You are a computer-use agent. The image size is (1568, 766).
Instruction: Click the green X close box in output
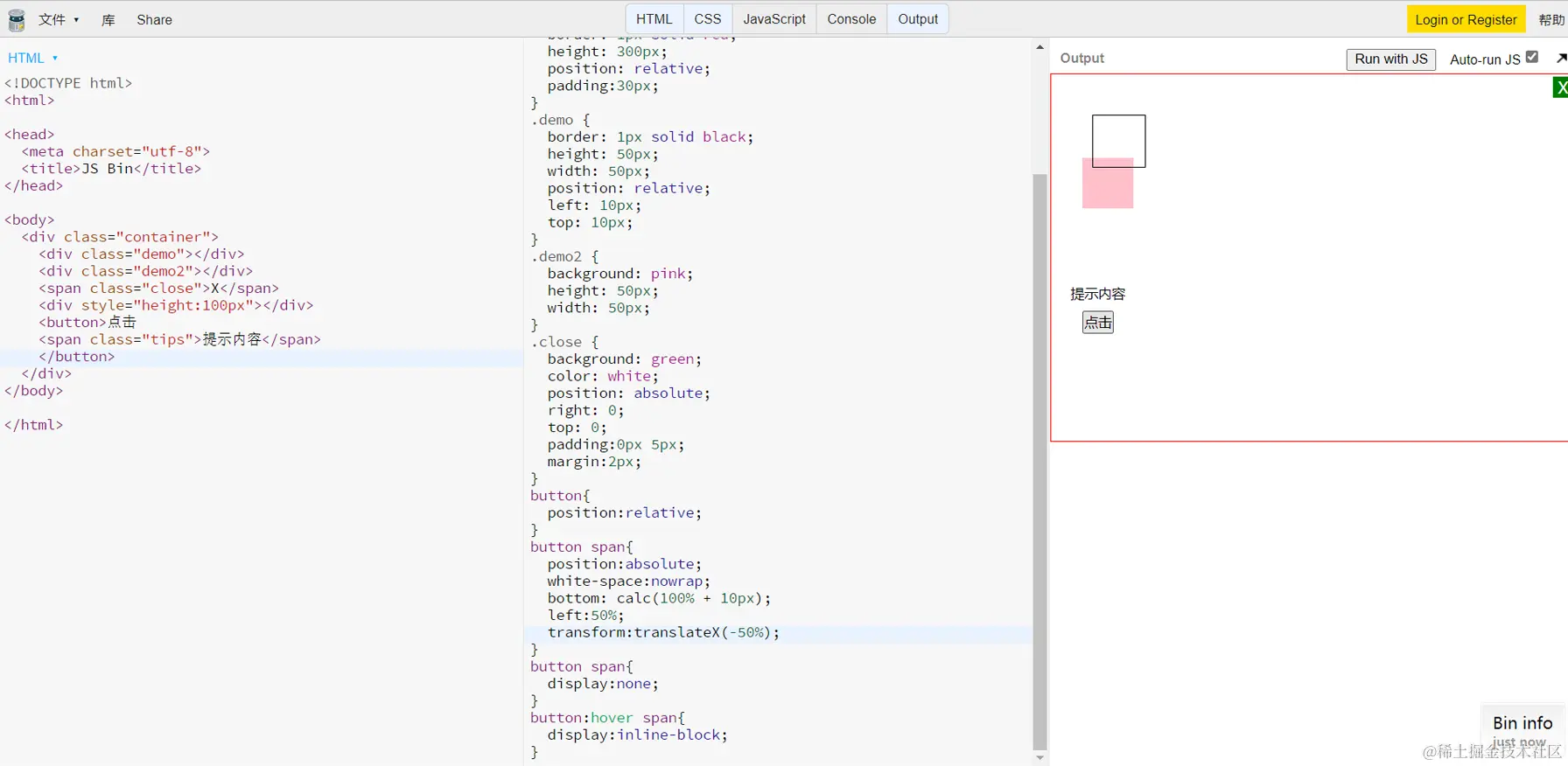pyautogui.click(x=1561, y=87)
